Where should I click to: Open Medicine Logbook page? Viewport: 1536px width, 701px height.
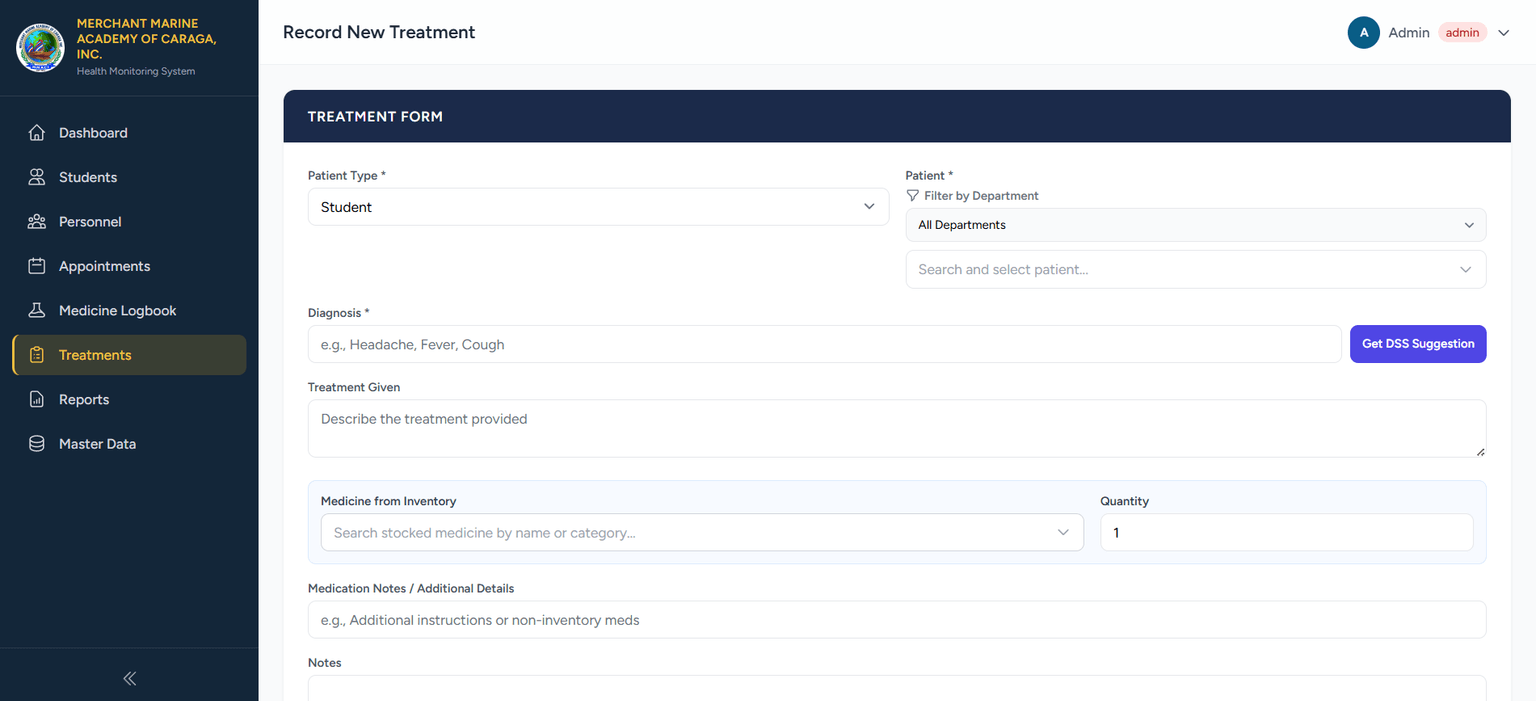pos(129,311)
